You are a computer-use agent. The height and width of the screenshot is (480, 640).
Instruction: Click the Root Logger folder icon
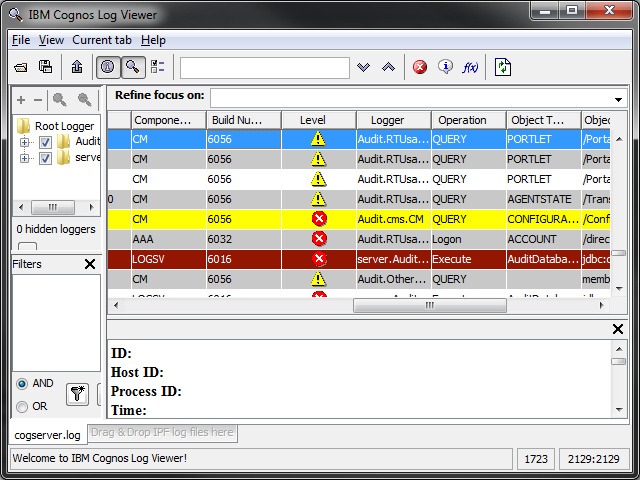[24, 126]
